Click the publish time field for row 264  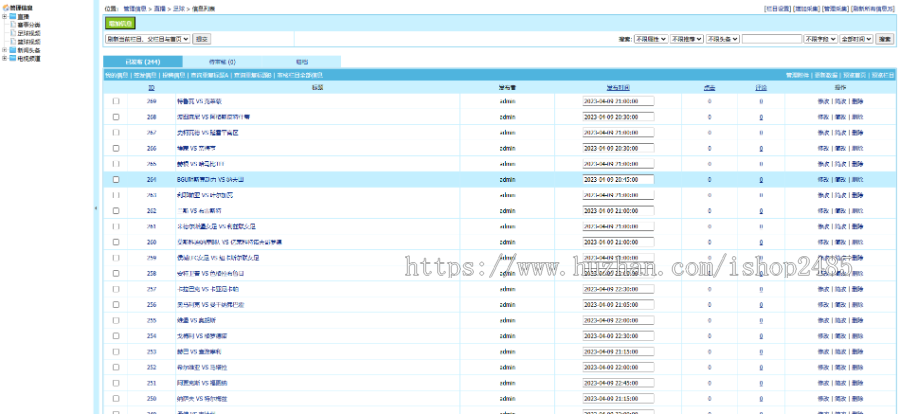point(618,179)
